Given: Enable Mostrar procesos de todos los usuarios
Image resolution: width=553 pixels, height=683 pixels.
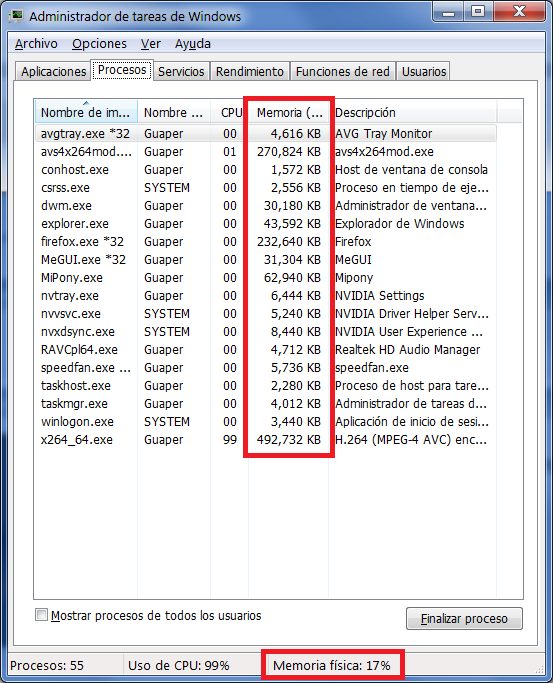Looking at the screenshot, I should click(x=41, y=615).
